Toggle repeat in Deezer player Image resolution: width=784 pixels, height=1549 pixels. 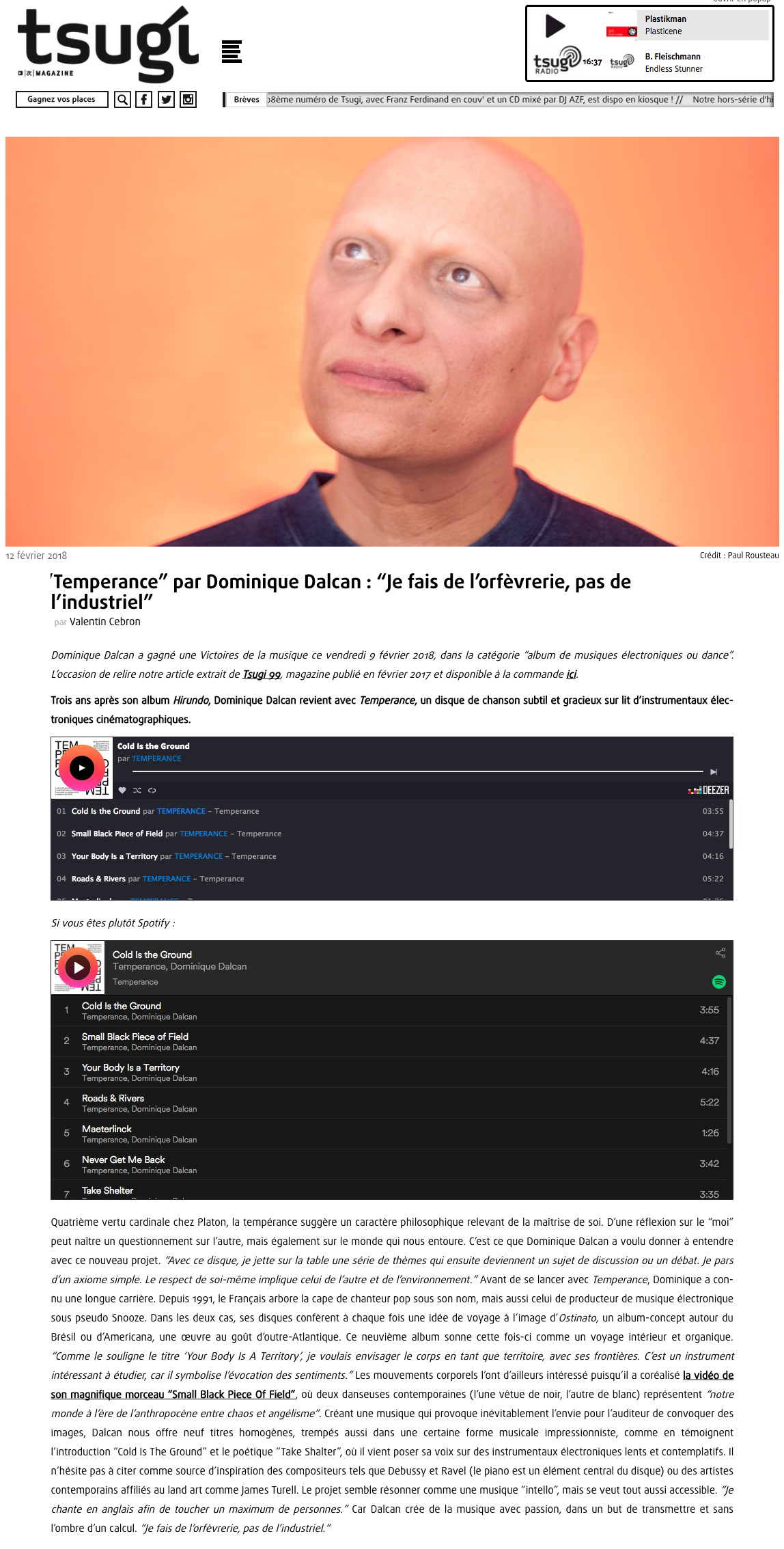[152, 791]
